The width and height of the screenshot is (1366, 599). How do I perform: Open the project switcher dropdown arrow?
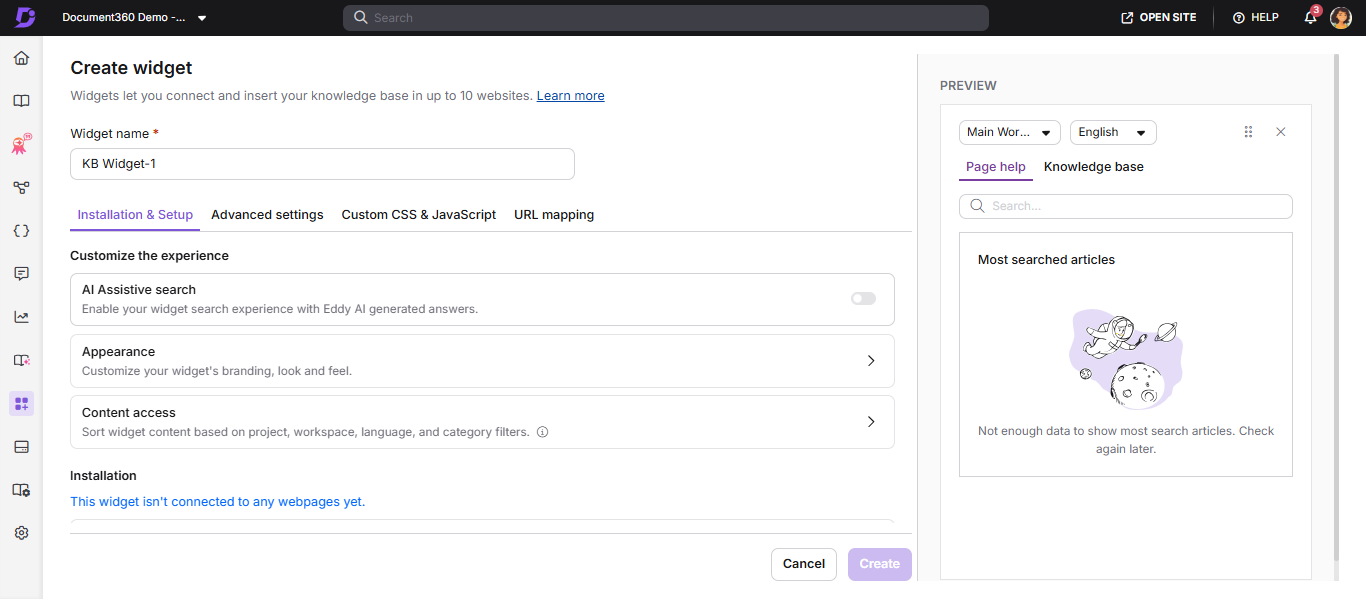(202, 18)
